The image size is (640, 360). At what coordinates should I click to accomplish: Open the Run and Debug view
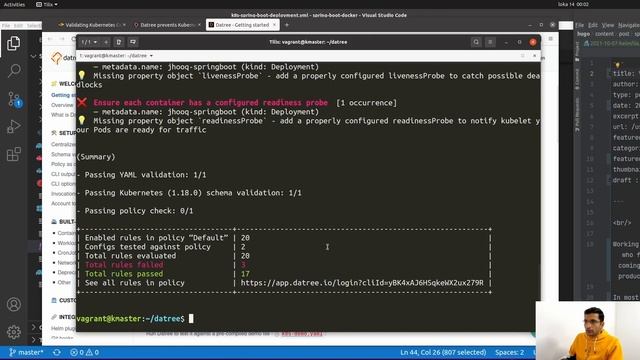click(x=13, y=127)
